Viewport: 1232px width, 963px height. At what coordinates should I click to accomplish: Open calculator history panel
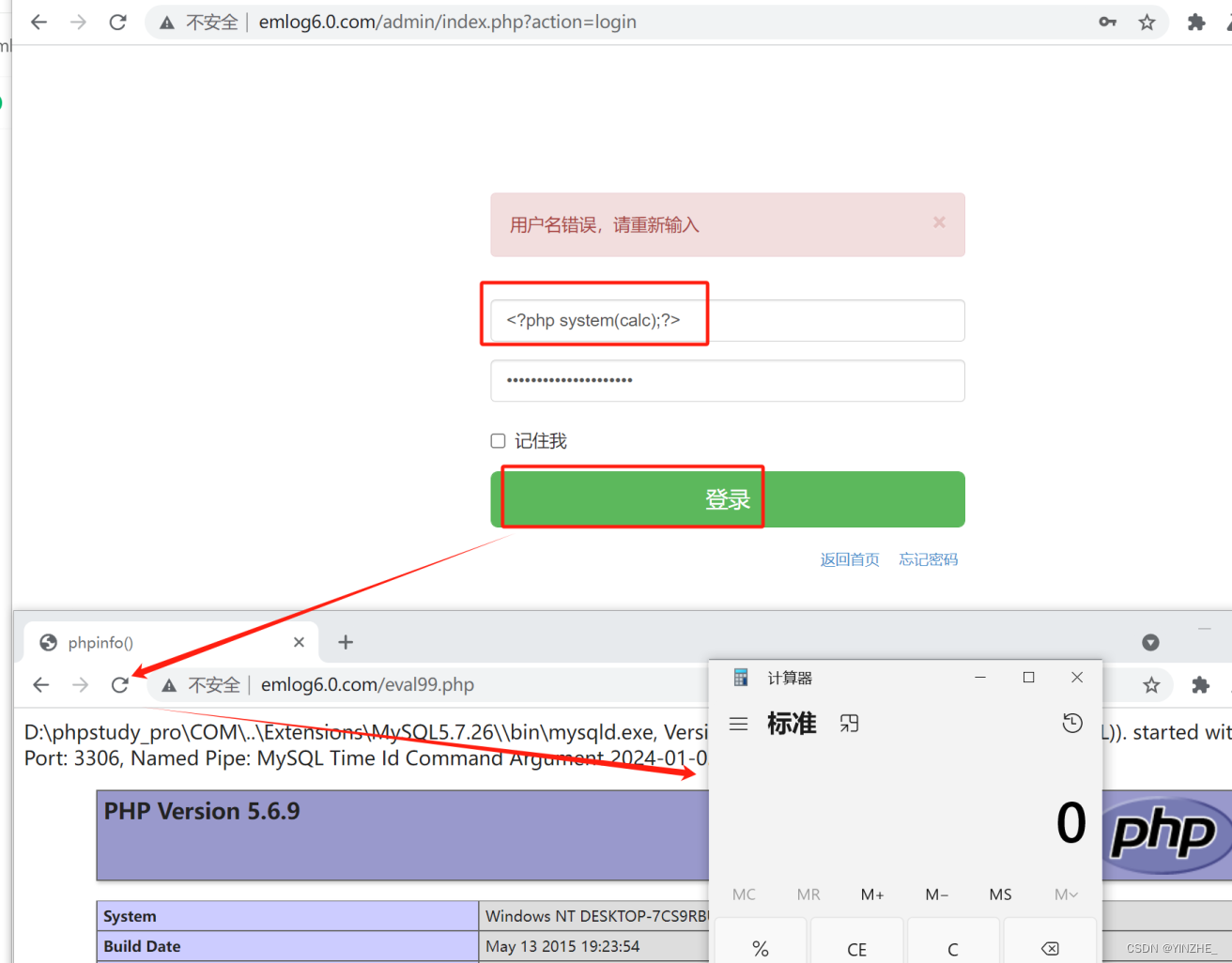[1072, 723]
